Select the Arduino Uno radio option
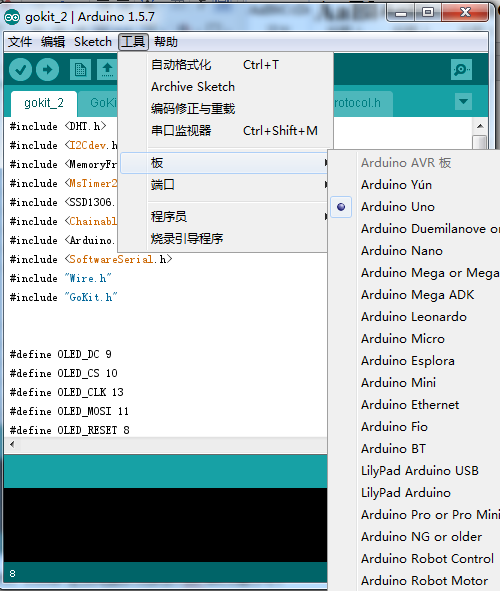 click(x=341, y=207)
